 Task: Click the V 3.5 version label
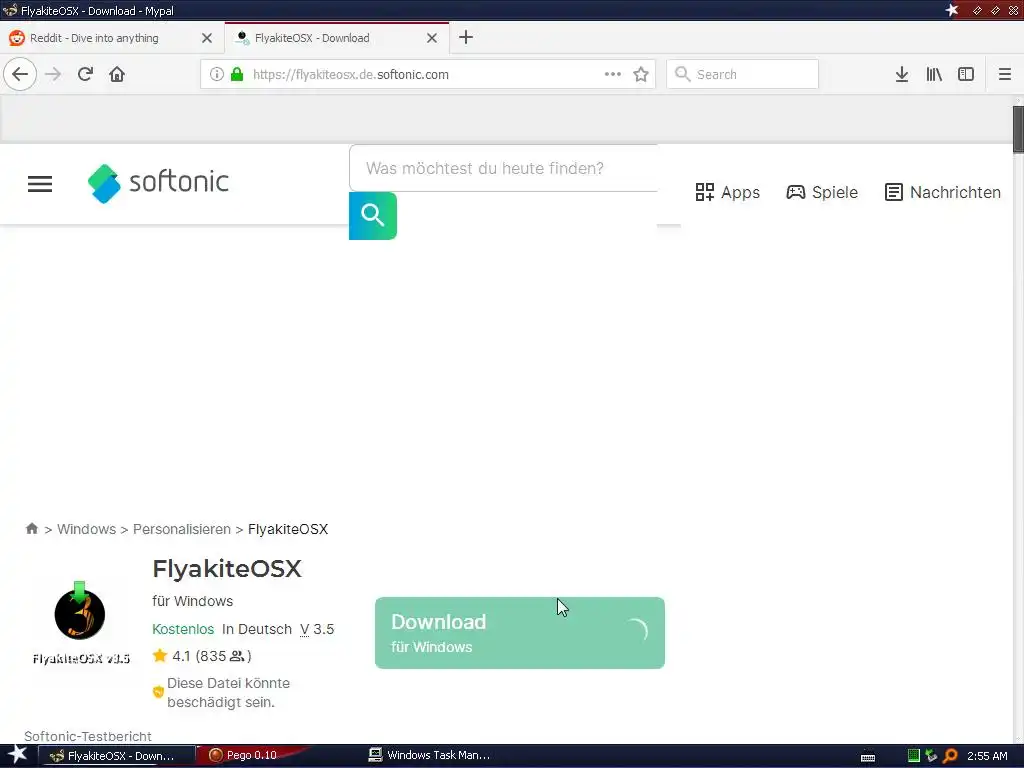(x=317, y=629)
